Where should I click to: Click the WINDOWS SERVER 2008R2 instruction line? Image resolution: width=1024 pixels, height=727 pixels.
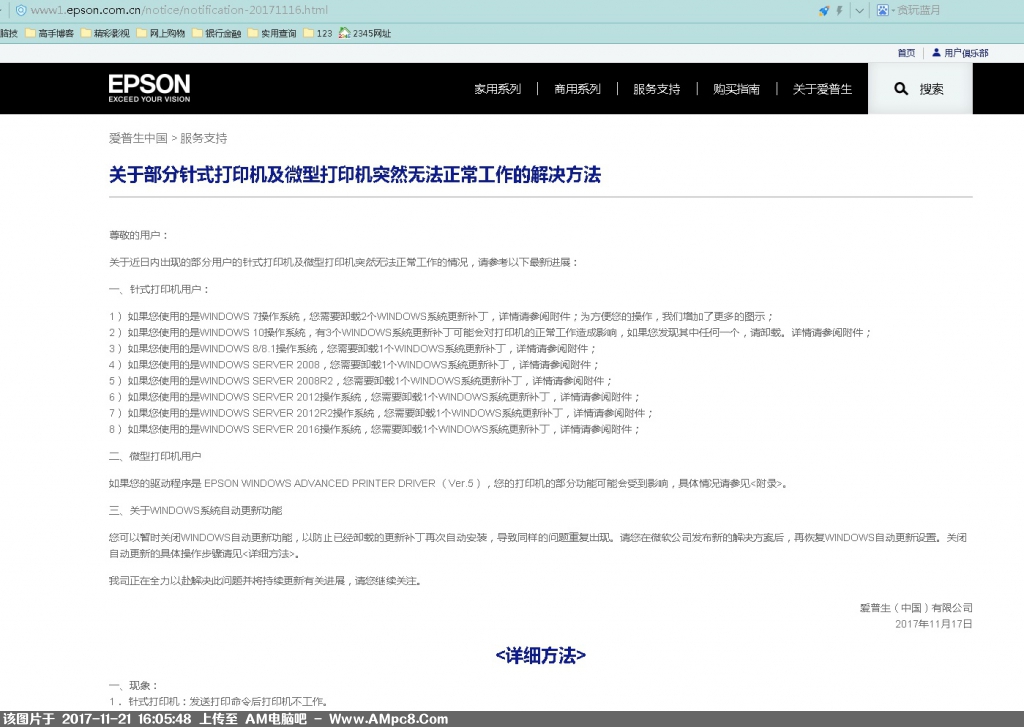(x=360, y=381)
